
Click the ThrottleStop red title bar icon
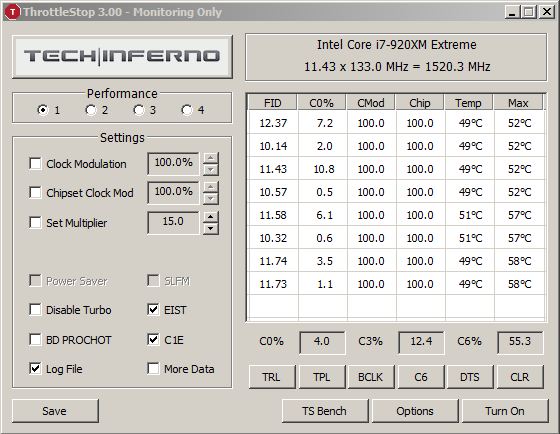pos(12,12)
